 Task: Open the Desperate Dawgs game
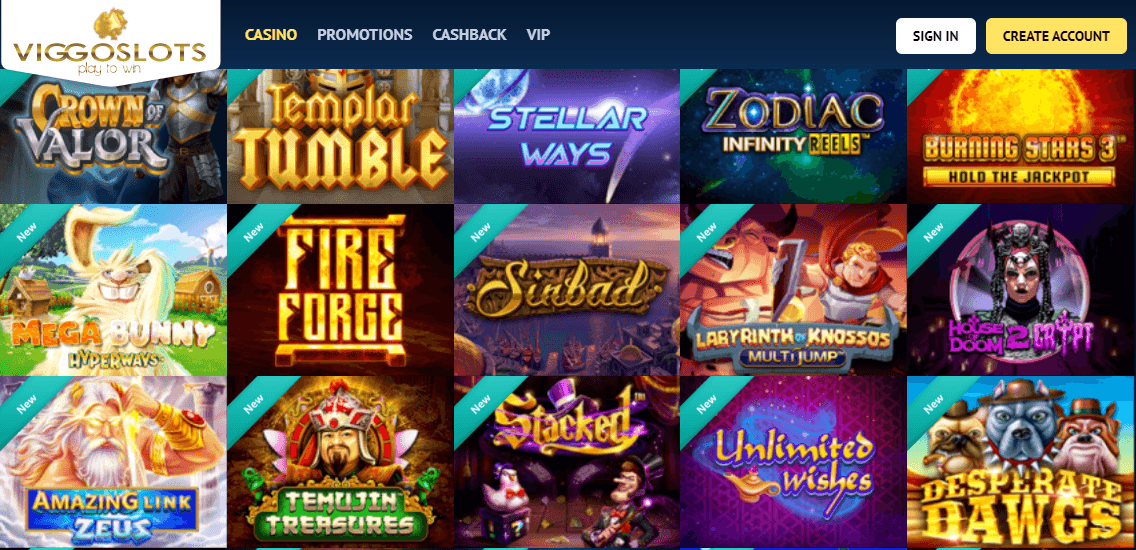[1022, 462]
